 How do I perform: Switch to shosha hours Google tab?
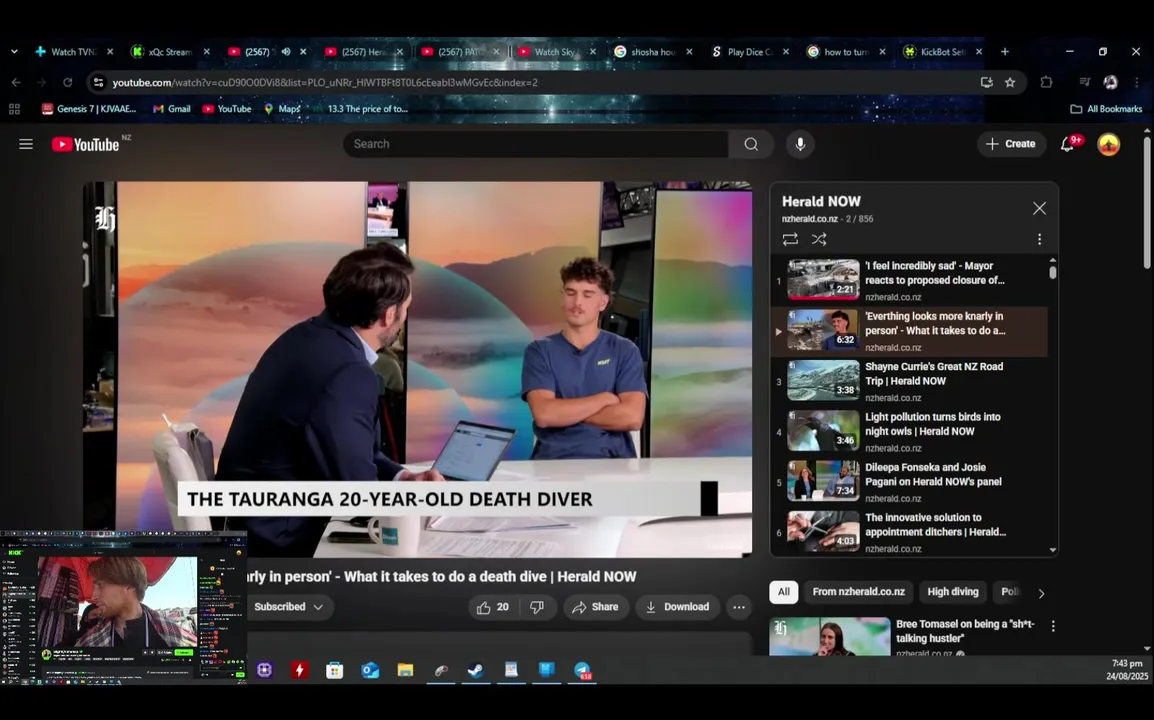(653, 52)
